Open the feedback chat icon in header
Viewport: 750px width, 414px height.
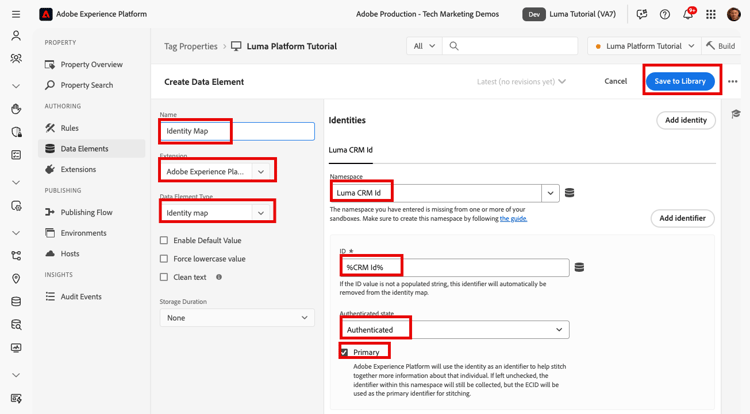pyautogui.click(x=641, y=14)
